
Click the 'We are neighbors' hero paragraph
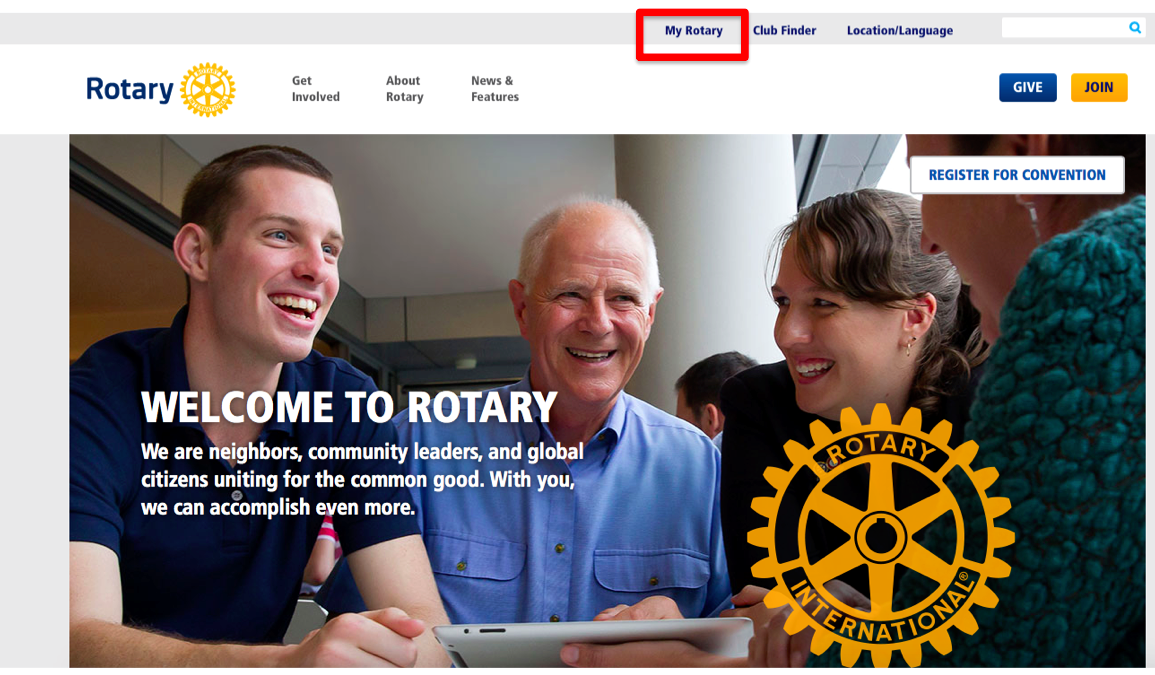click(x=362, y=479)
